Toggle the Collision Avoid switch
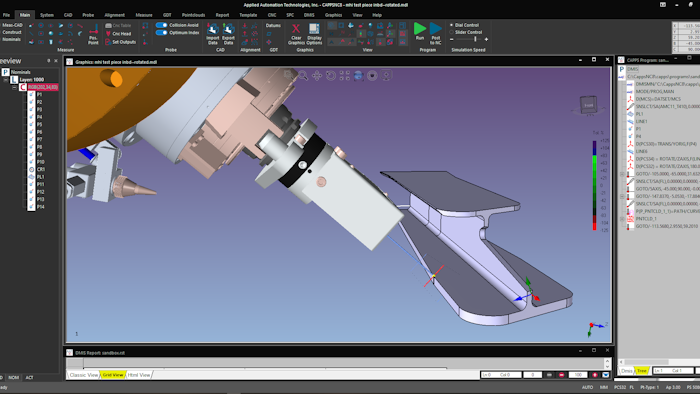Image resolution: width=700 pixels, height=394 pixels. 161,25
